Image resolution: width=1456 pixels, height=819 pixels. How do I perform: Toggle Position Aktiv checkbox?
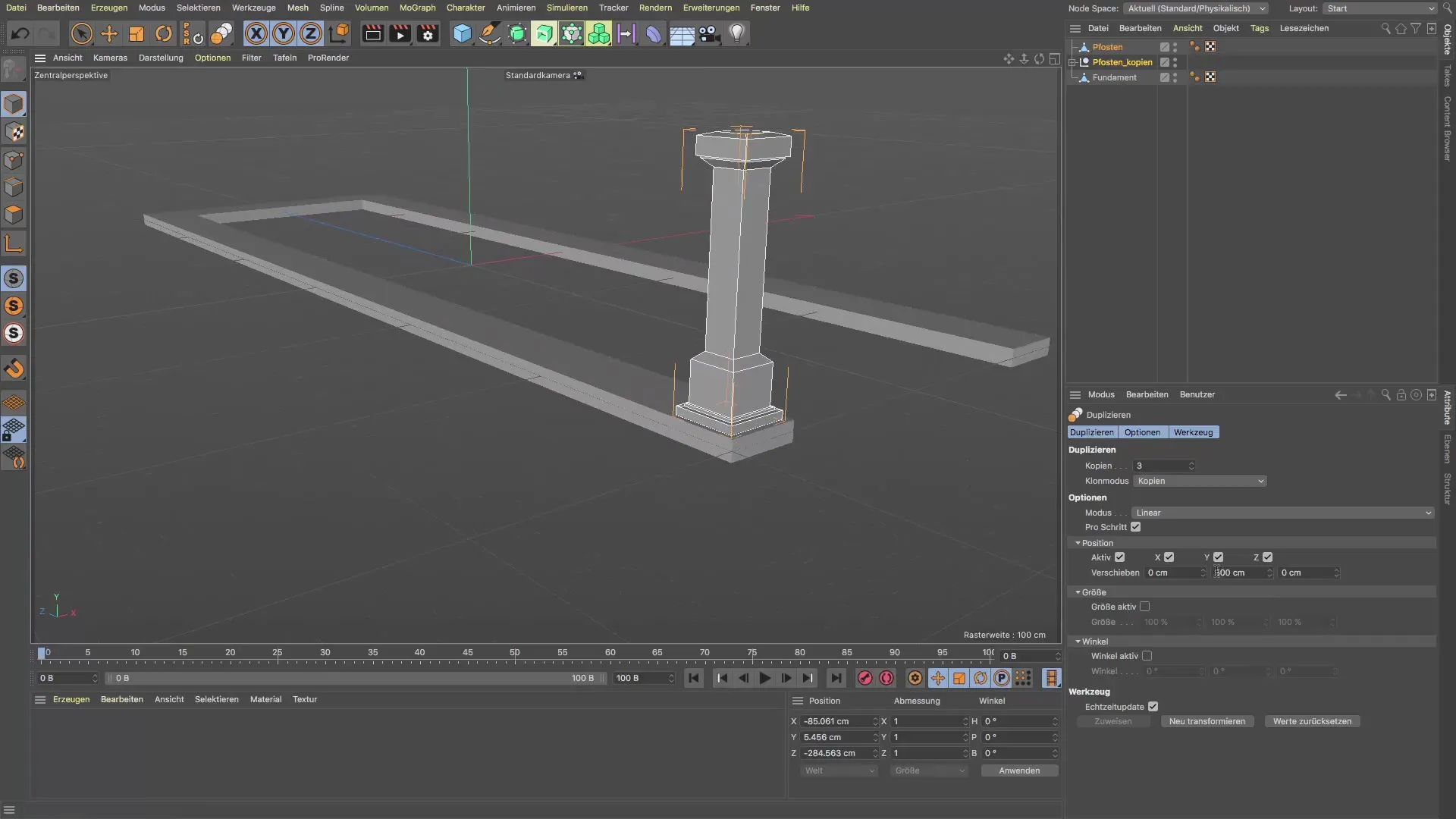coord(1119,557)
